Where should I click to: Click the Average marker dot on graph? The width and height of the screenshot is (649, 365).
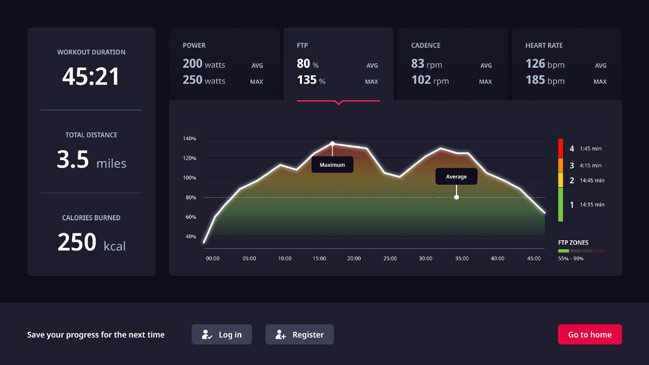coord(456,197)
